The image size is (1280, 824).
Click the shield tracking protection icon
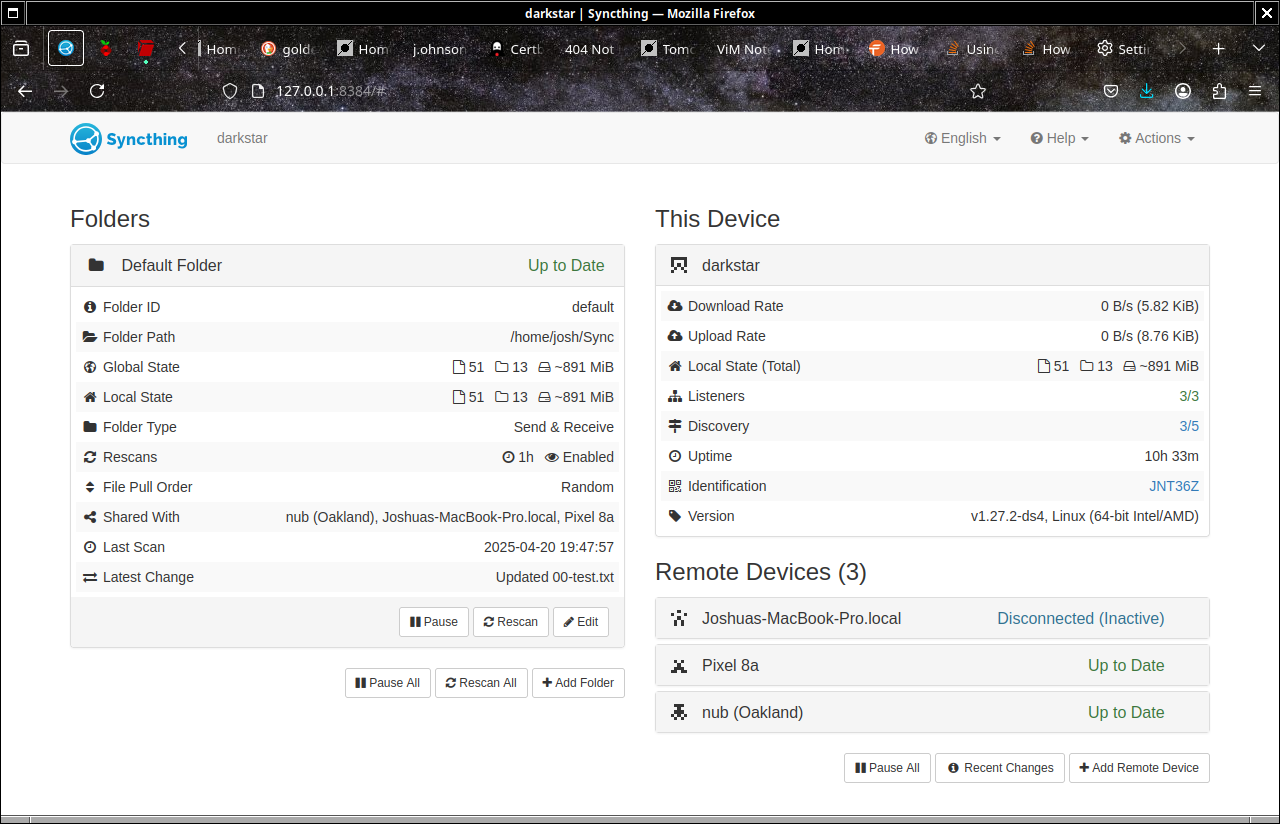pyautogui.click(x=230, y=91)
